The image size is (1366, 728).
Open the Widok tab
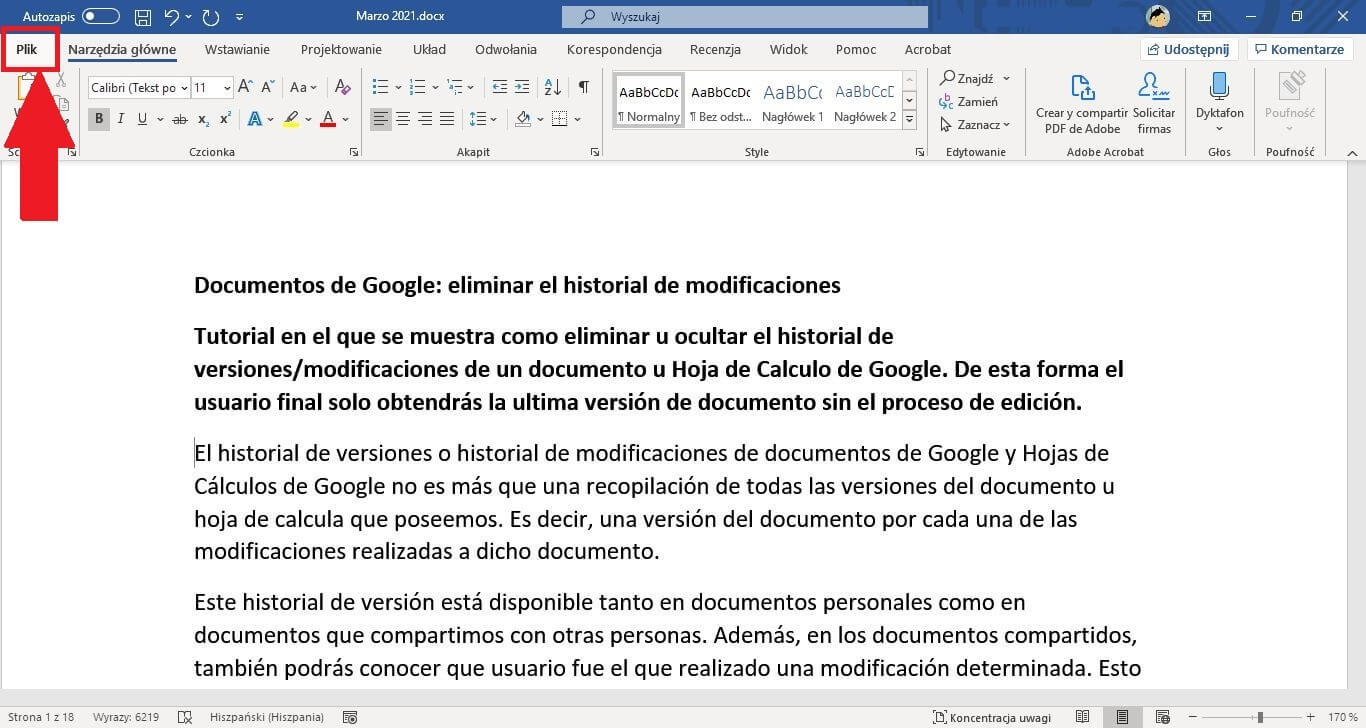(789, 49)
